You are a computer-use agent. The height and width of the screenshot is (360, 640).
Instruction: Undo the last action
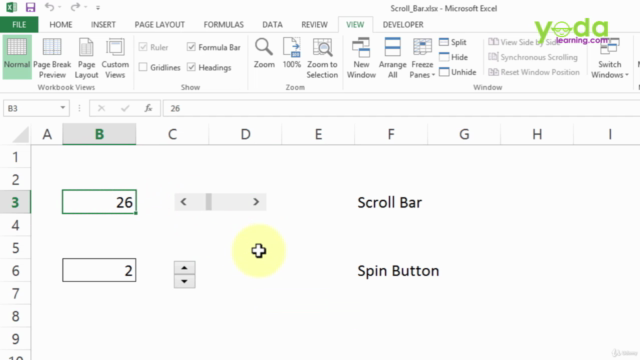(49, 7)
